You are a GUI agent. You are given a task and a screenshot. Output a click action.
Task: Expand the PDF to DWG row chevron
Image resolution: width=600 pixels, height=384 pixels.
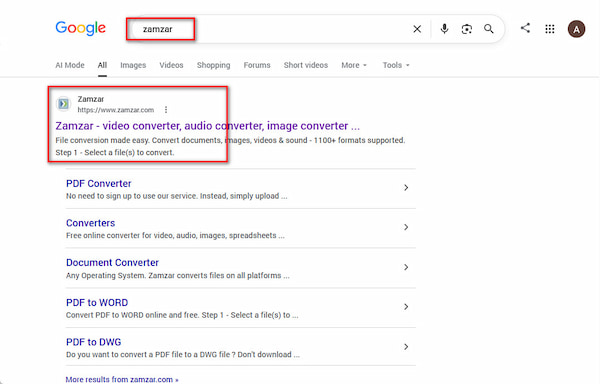click(x=406, y=347)
